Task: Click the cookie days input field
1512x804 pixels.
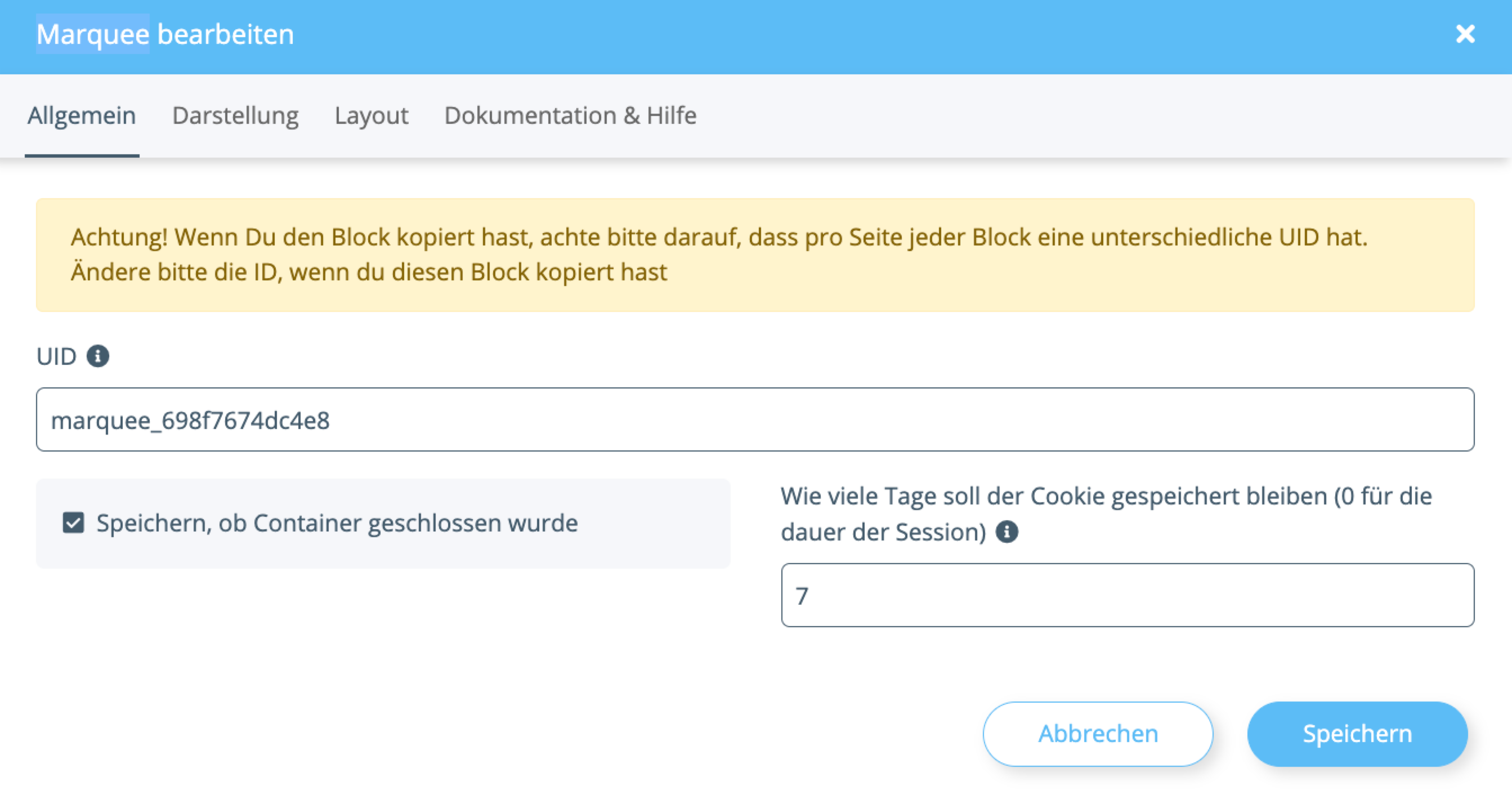Action: click(1127, 596)
